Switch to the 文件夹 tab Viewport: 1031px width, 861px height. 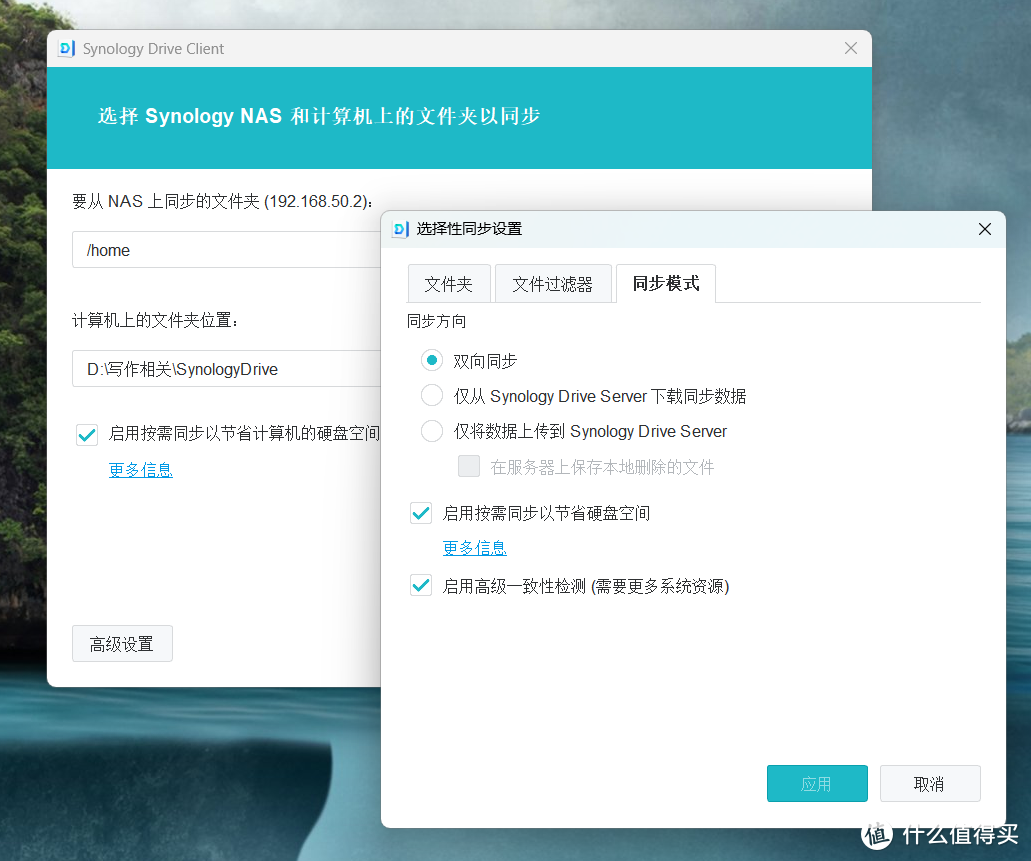pos(449,283)
